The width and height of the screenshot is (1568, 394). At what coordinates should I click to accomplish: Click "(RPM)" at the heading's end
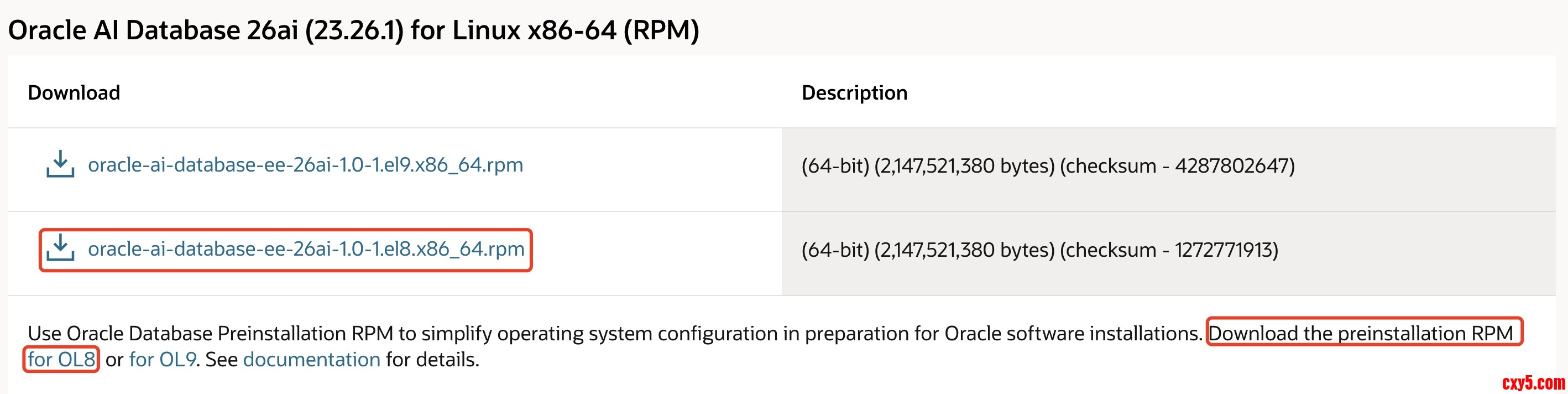661,30
